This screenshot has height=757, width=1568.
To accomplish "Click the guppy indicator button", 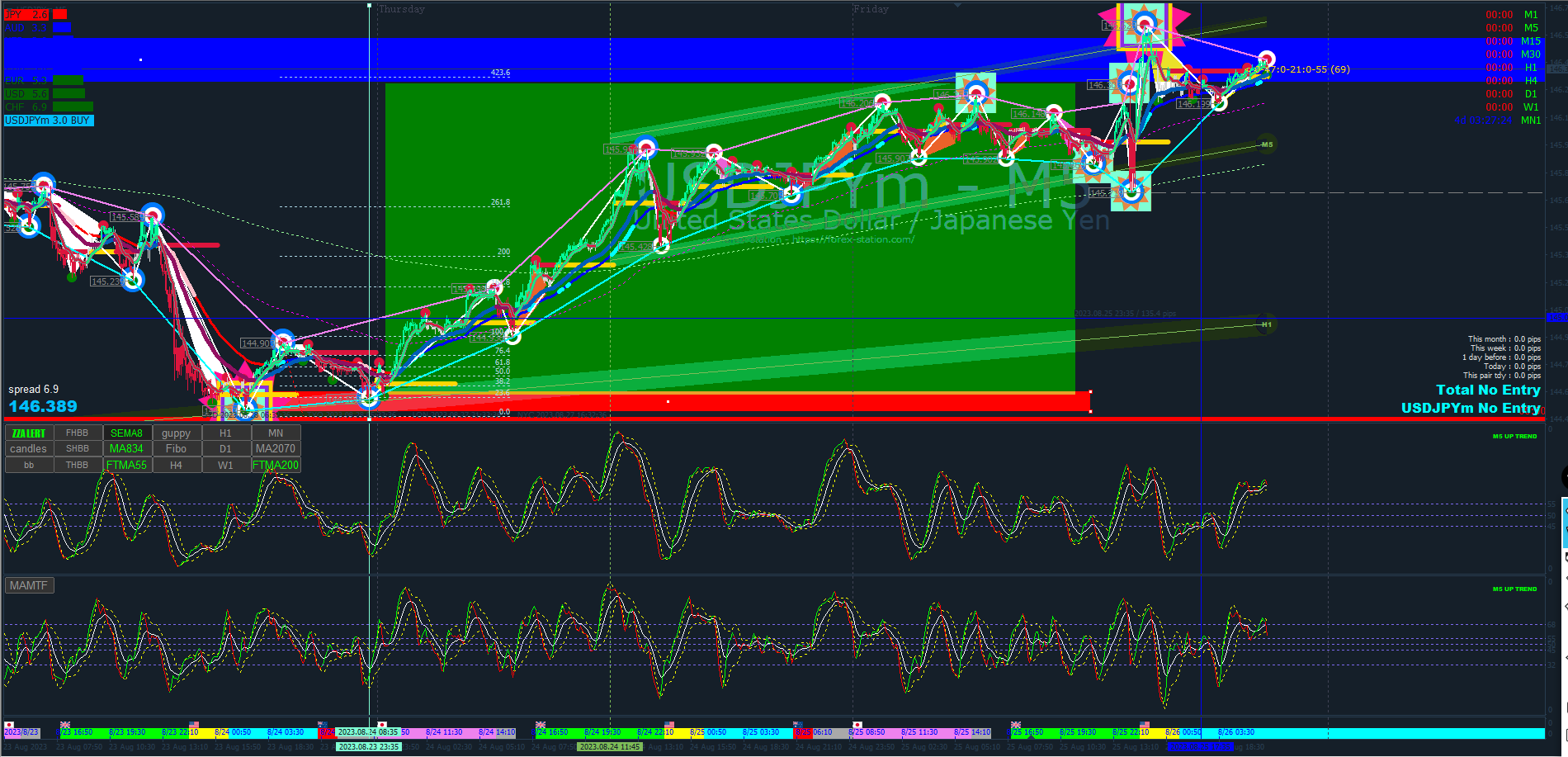I will point(177,433).
